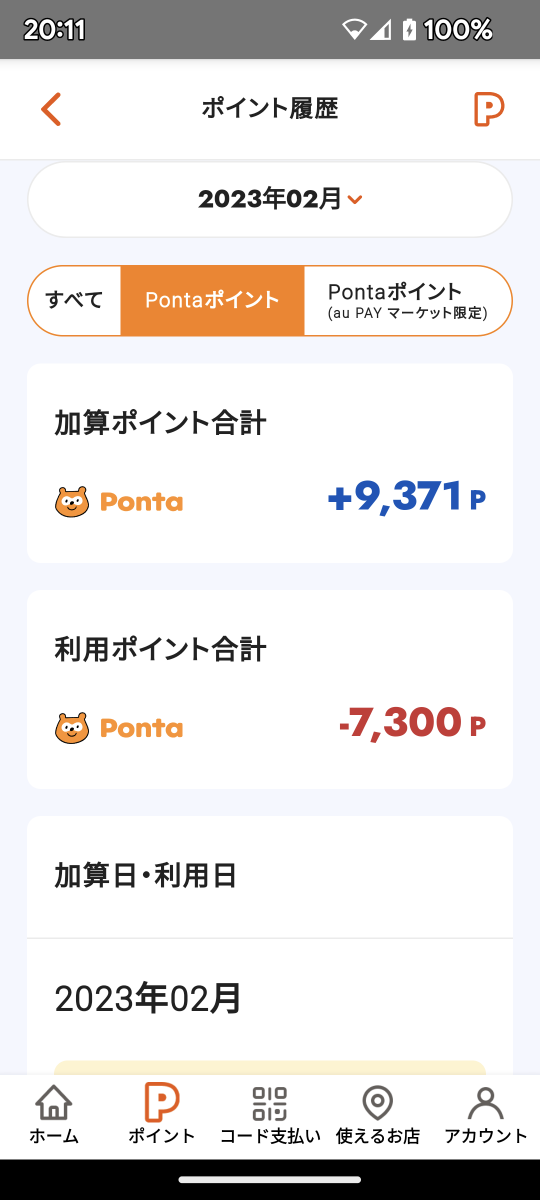Image resolution: width=540 pixels, height=1200 pixels.
Task: Tap the -7,300 P used total
Action: pos(412,723)
